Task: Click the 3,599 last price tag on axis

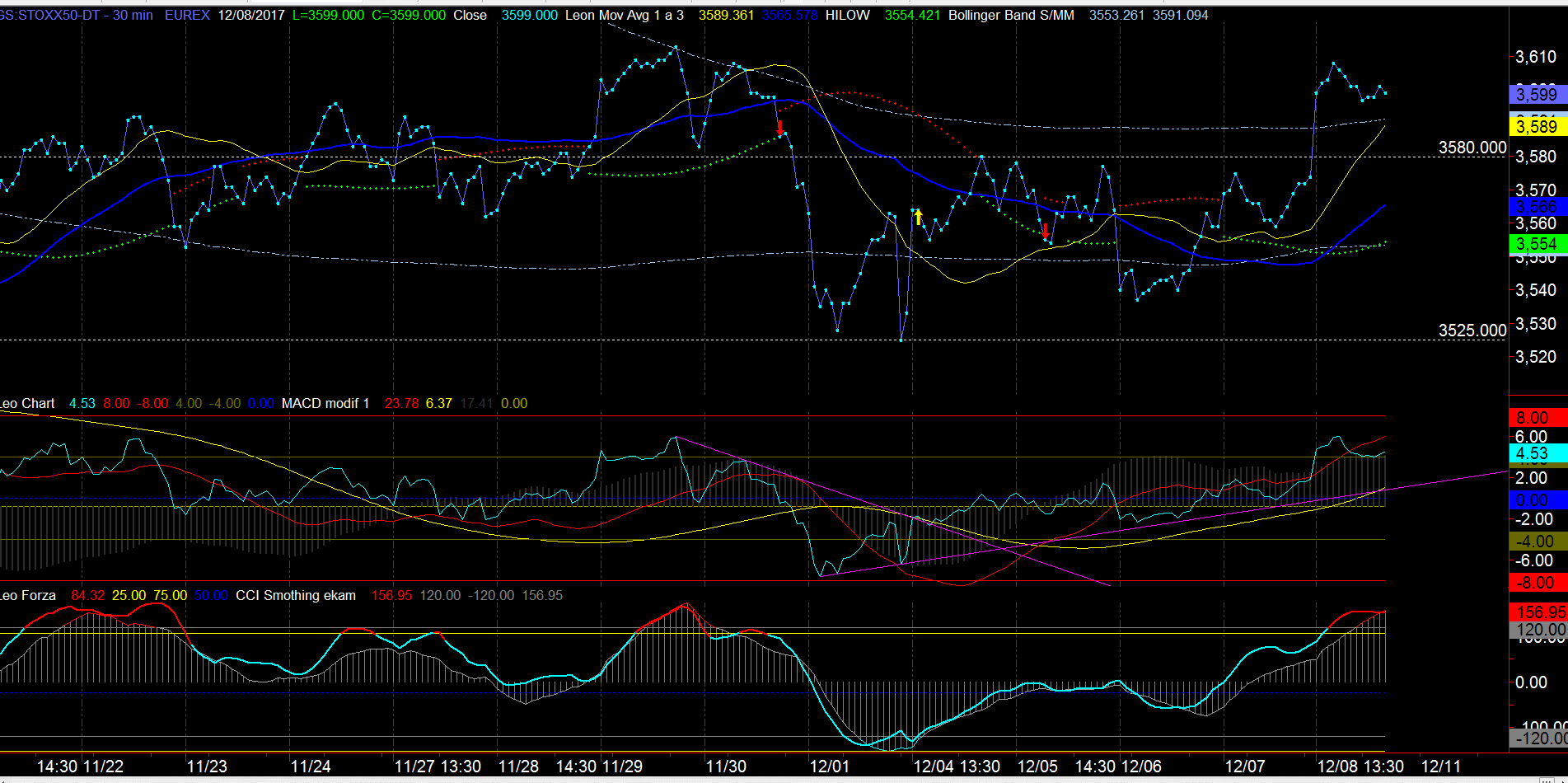Action: [x=1538, y=94]
